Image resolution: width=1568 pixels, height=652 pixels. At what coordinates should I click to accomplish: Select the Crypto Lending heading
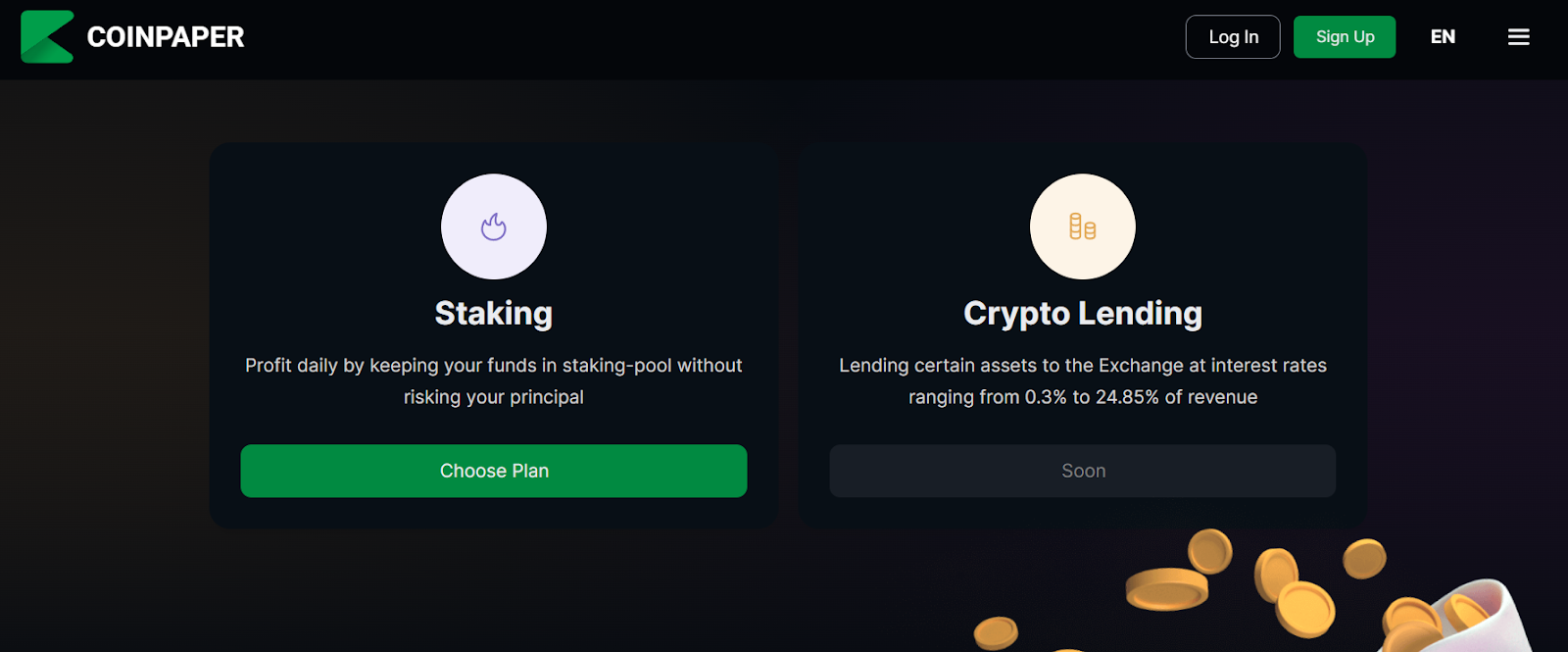(1082, 314)
